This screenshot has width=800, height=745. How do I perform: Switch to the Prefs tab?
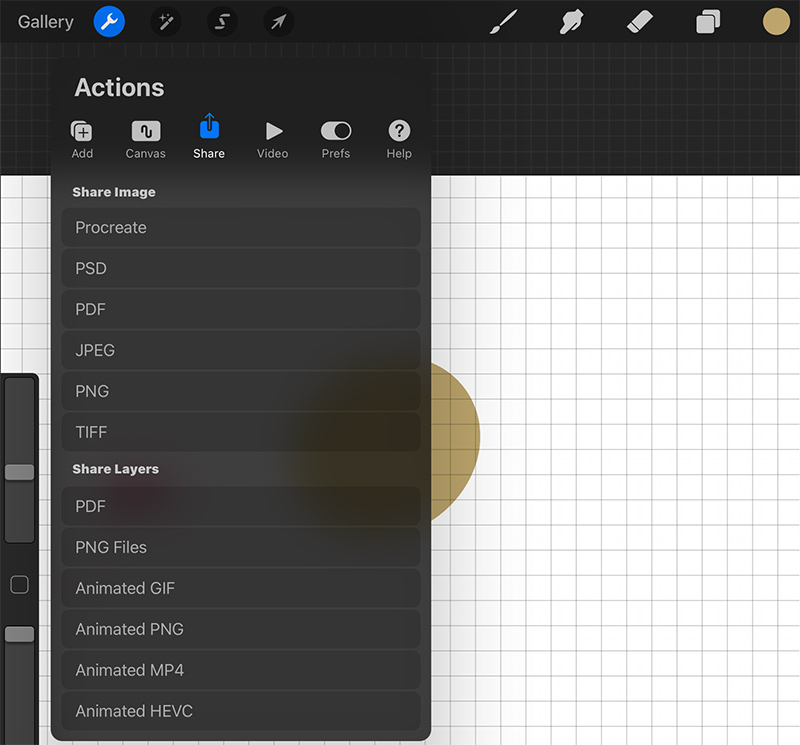336,140
